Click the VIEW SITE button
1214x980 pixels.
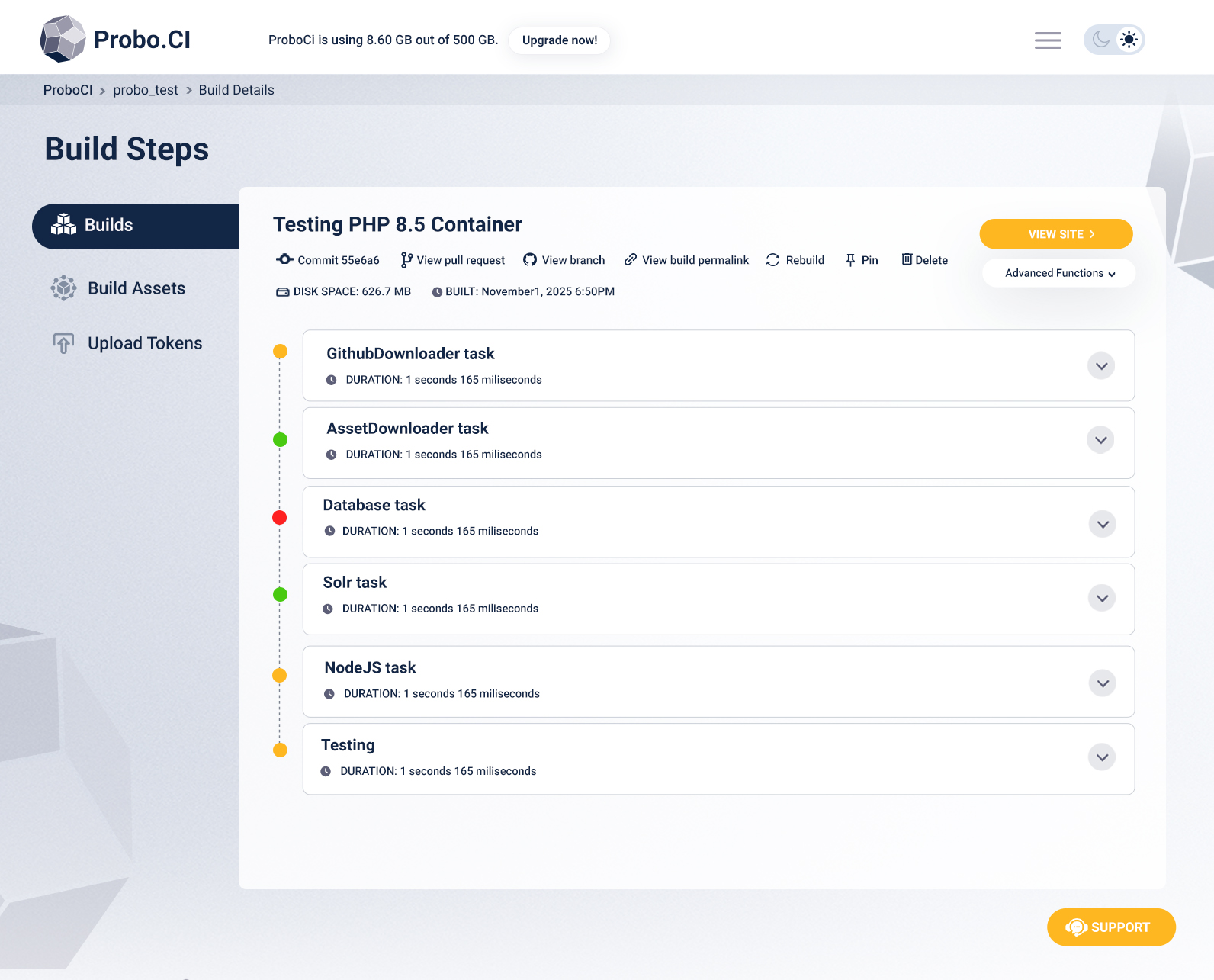tap(1056, 234)
